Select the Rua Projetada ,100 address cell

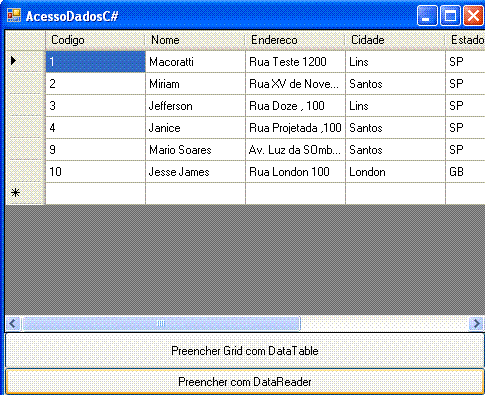point(295,127)
